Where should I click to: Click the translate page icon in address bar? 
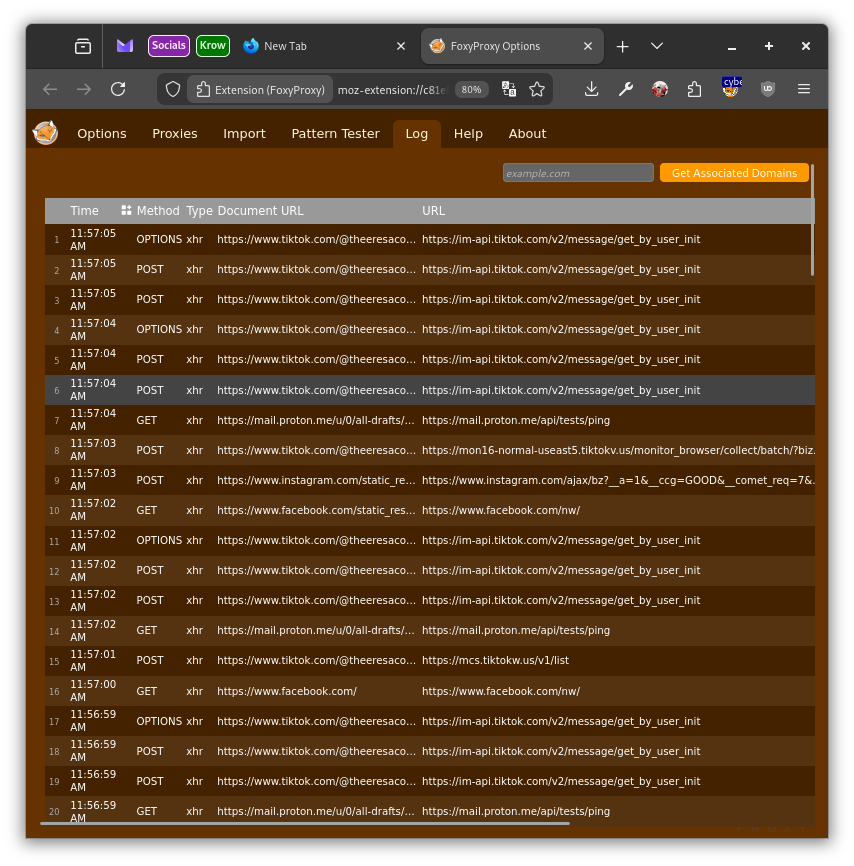(x=509, y=89)
